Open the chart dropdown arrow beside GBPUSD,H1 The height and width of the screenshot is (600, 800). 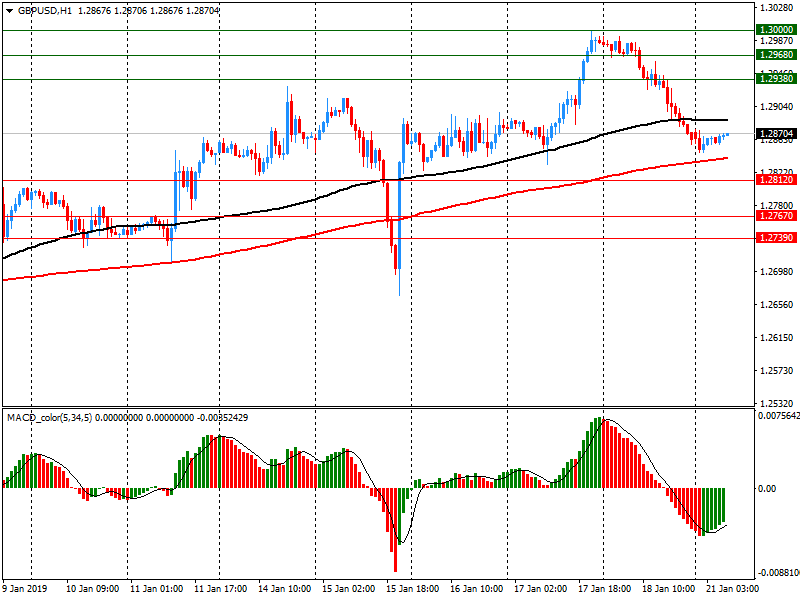(9, 9)
